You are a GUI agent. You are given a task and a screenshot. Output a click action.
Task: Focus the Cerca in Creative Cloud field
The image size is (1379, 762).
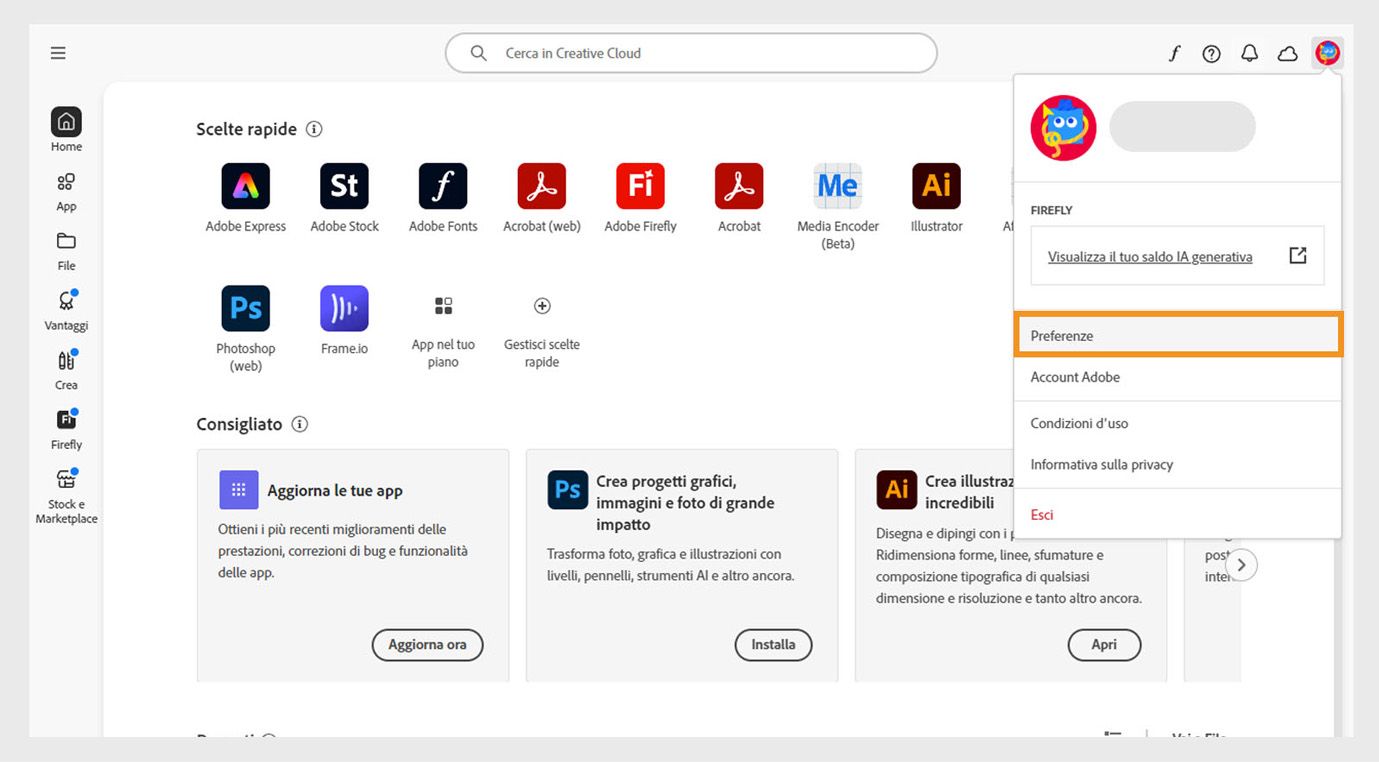(x=691, y=53)
